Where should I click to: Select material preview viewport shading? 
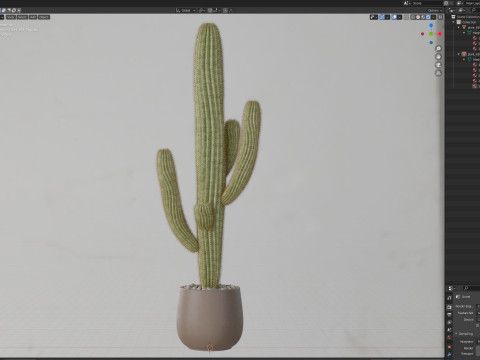coord(423,17)
